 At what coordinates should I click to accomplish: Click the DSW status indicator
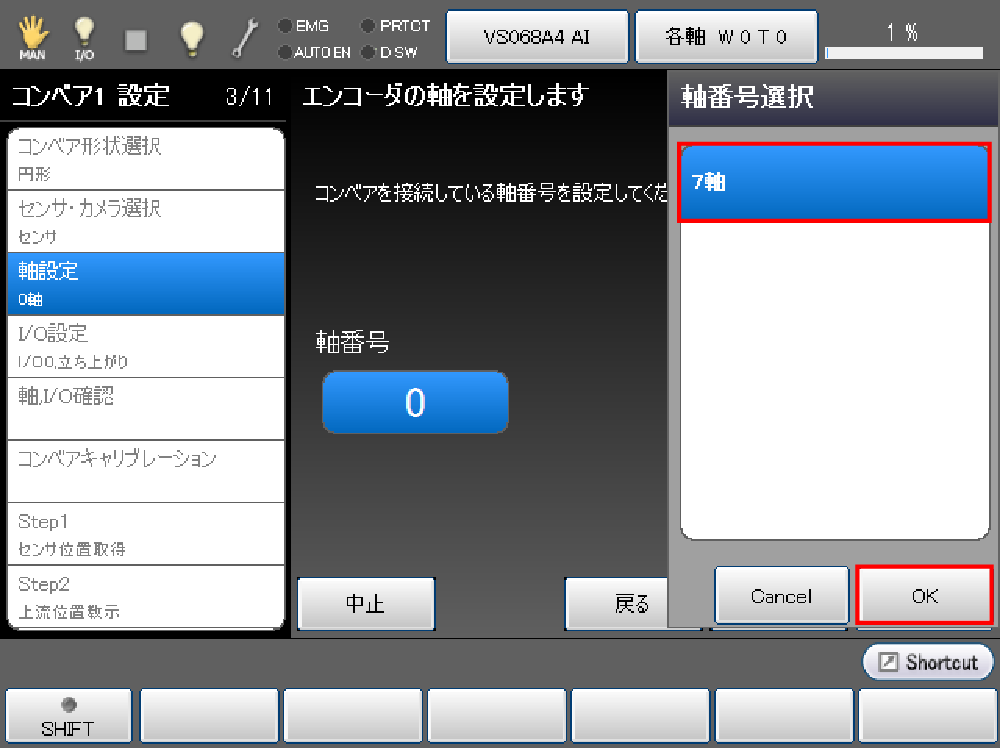pyautogui.click(x=390, y=52)
